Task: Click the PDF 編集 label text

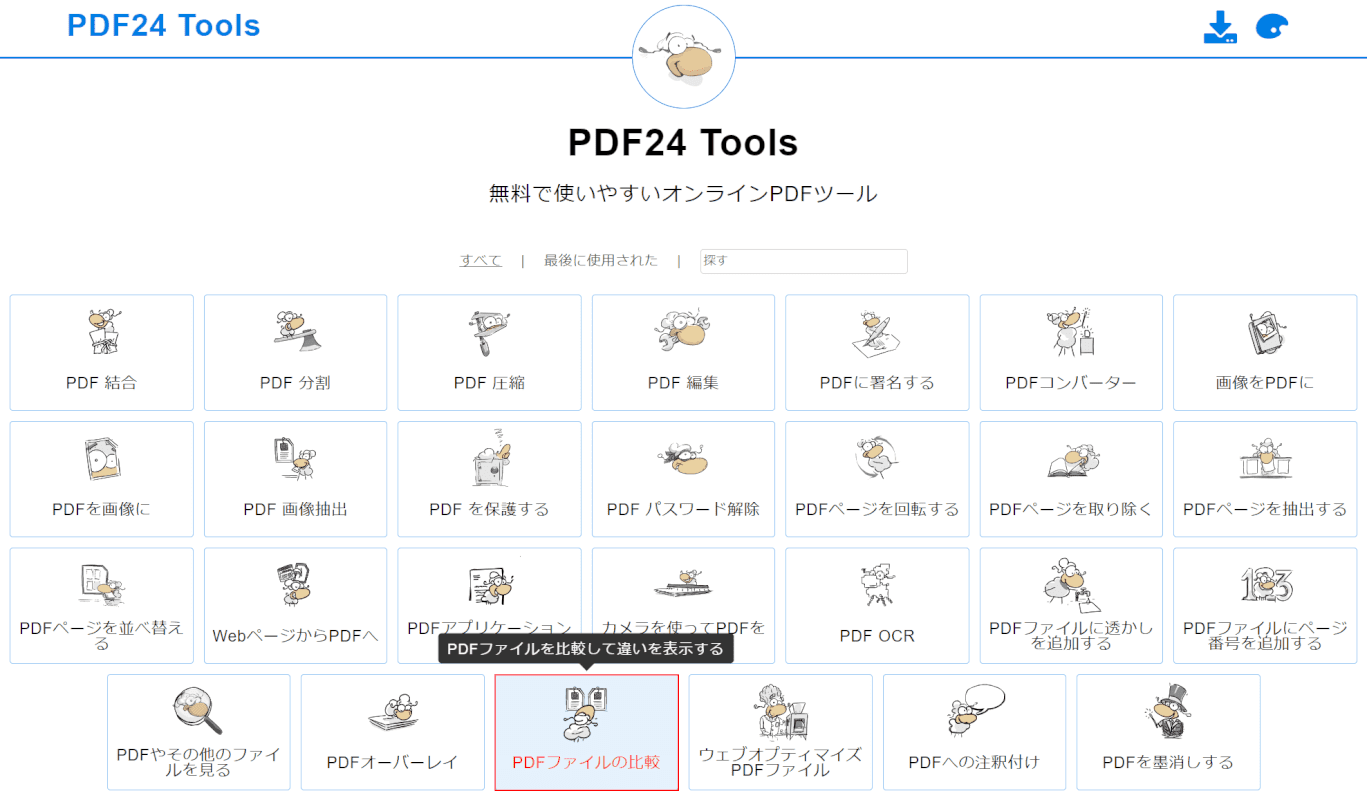Action: [683, 383]
